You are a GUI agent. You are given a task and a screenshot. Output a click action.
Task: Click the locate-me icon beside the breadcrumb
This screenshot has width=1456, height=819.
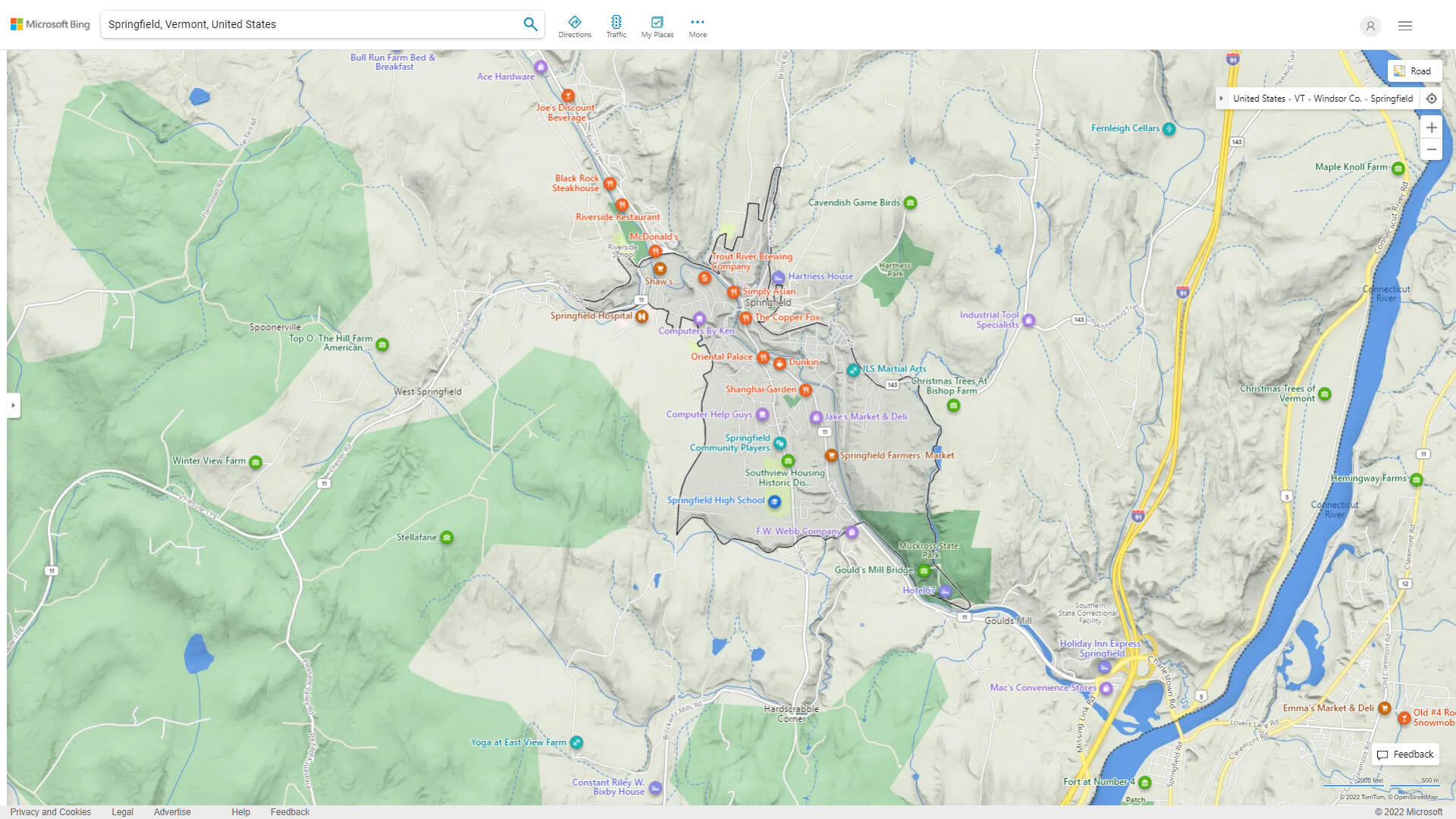(x=1432, y=98)
